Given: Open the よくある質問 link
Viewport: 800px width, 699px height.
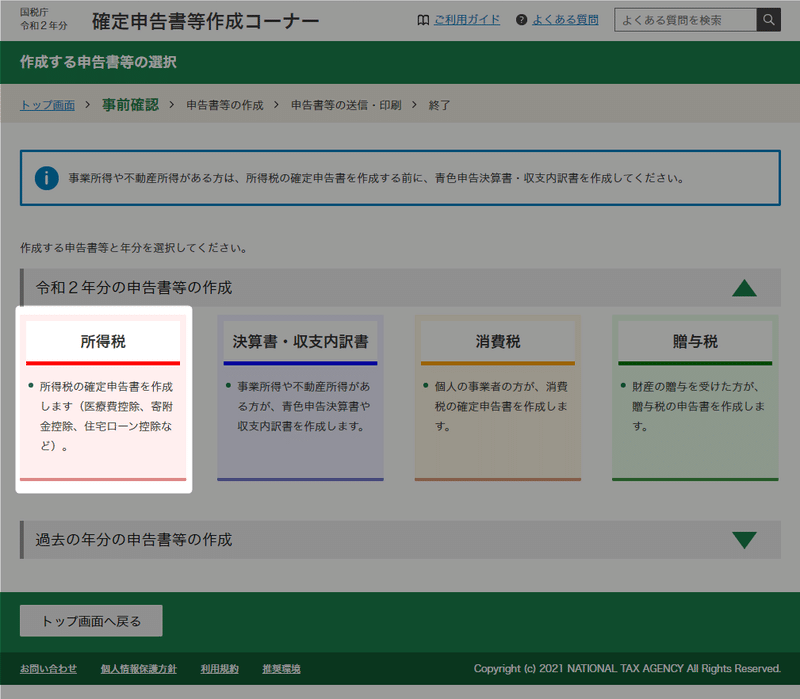Looking at the screenshot, I should pos(565,20).
